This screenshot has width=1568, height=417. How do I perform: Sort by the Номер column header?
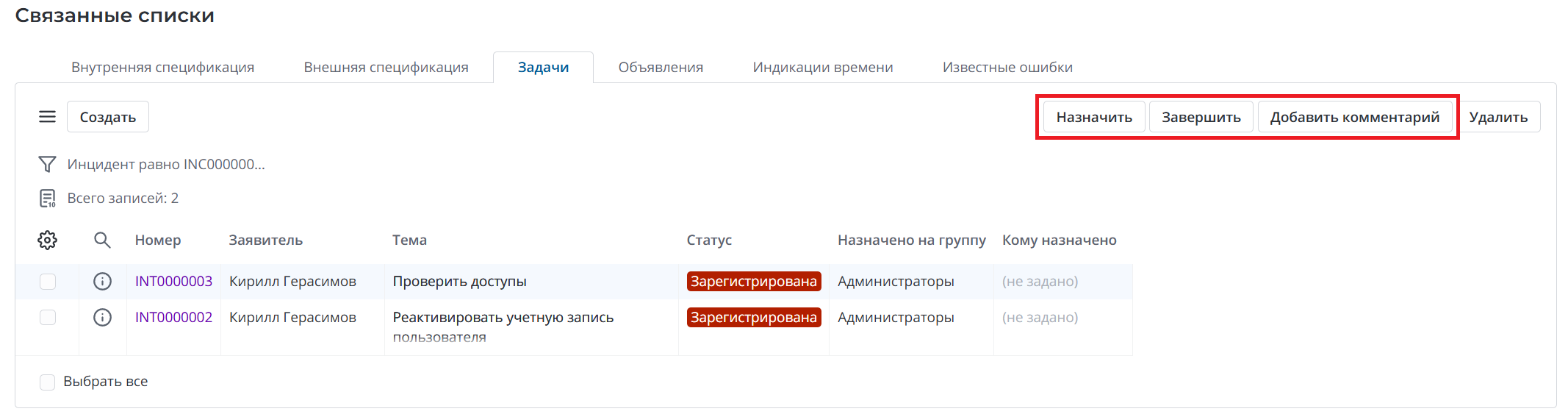coord(158,240)
